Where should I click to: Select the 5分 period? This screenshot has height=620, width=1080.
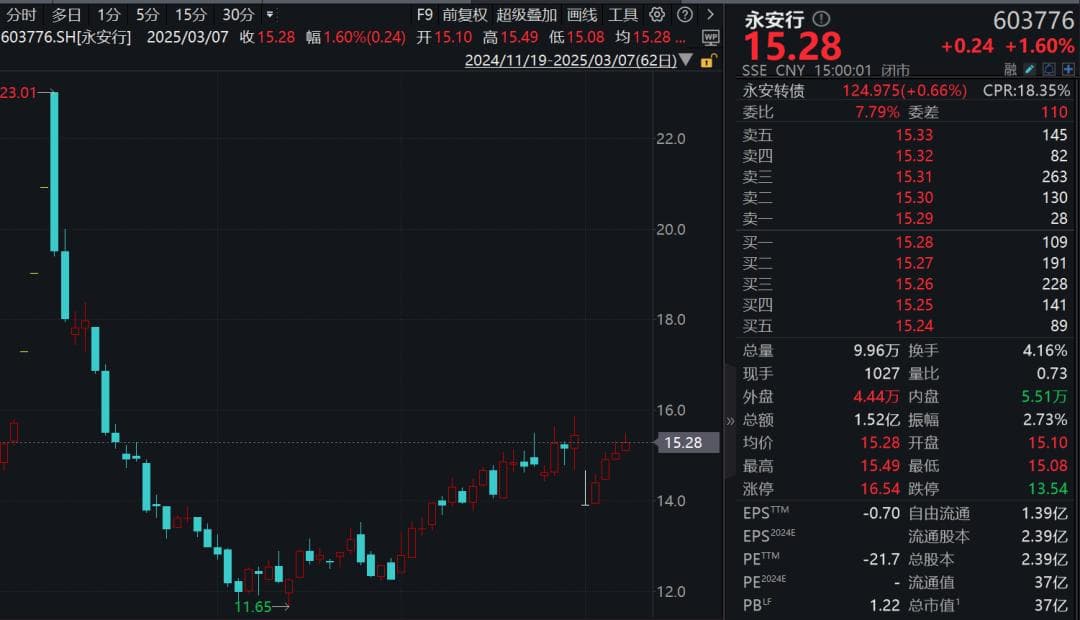(x=147, y=14)
